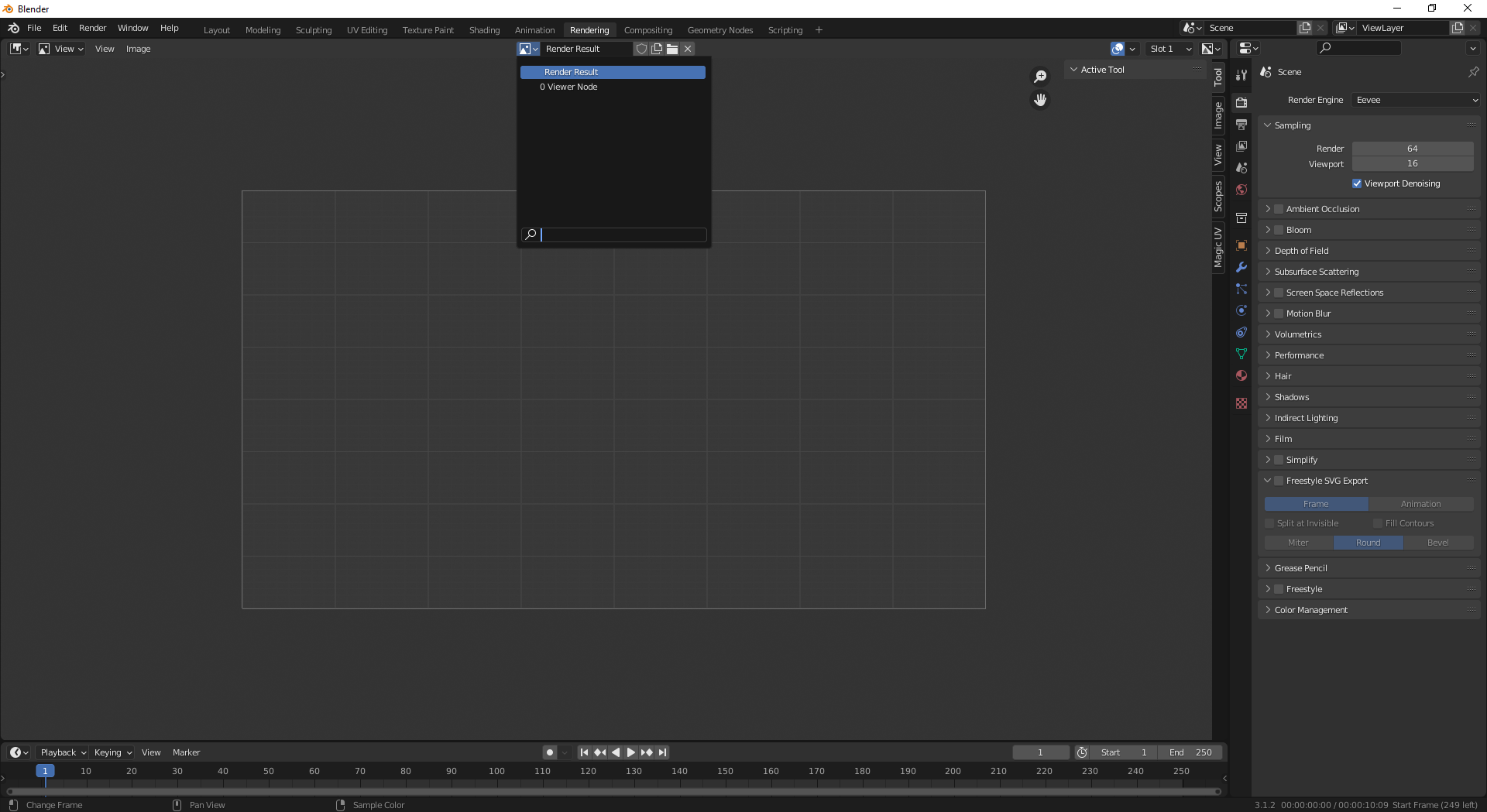Enable the Freestyle panel checkbox
1487x812 pixels.
tap(1279, 589)
